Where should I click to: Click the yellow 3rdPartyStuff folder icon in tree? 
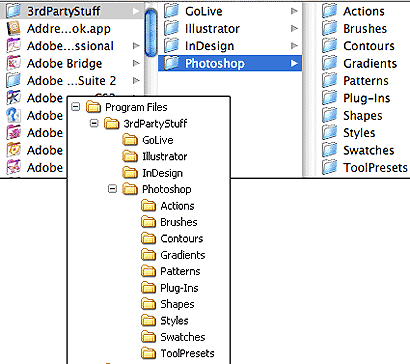coord(112,123)
